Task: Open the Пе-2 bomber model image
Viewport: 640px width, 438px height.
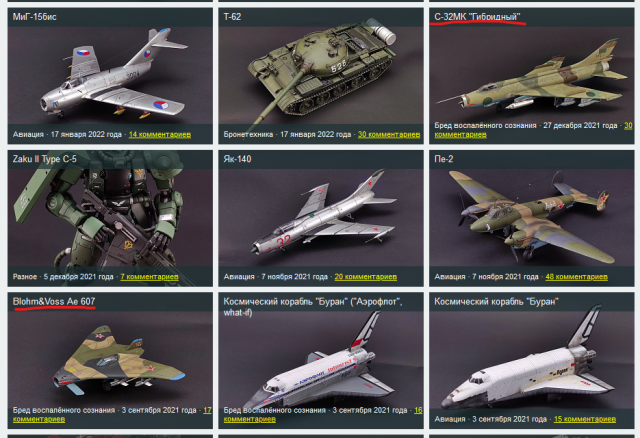Action: (x=532, y=218)
